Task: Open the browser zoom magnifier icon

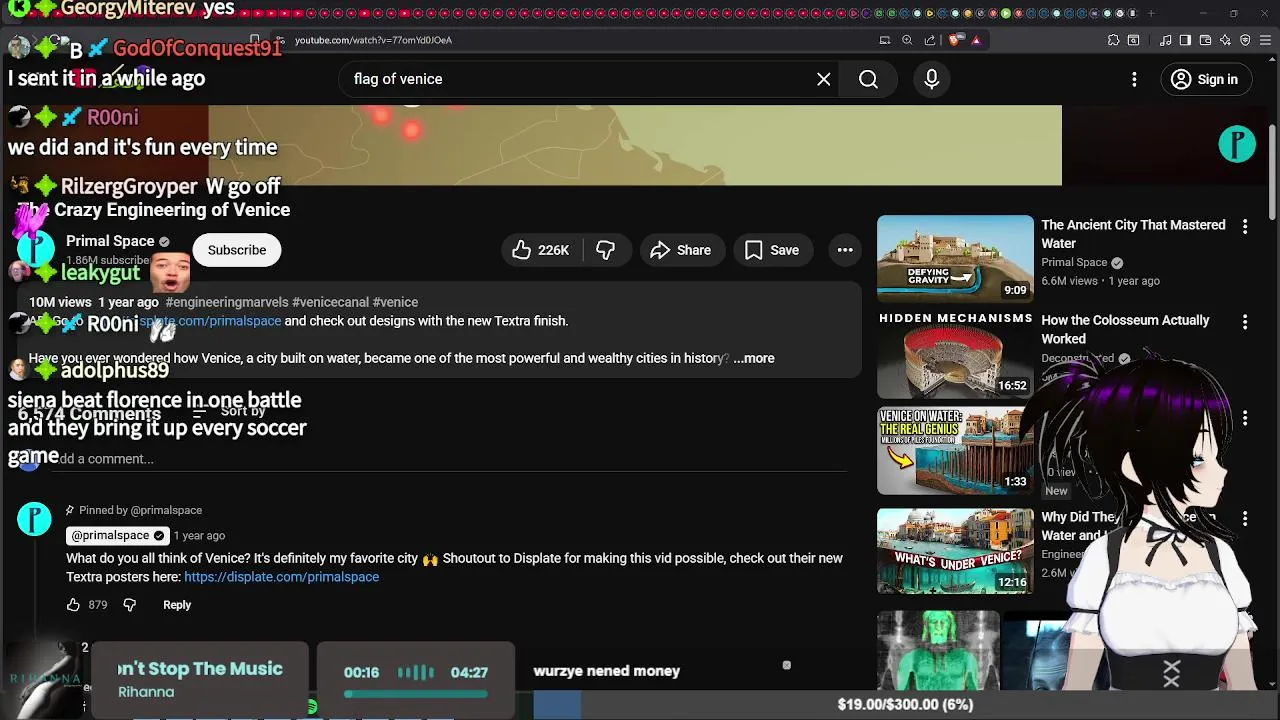Action: coord(907,40)
